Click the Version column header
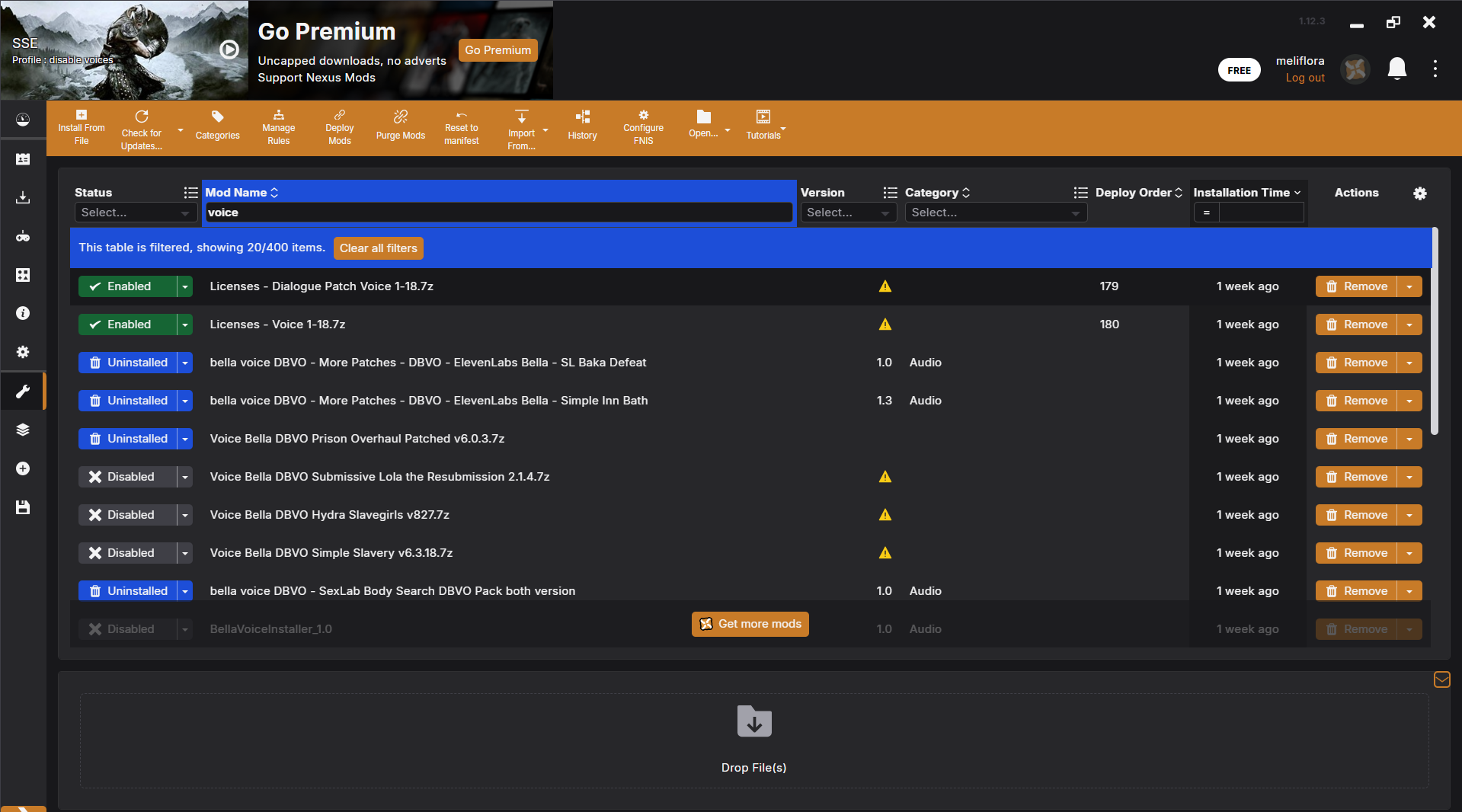 point(823,193)
